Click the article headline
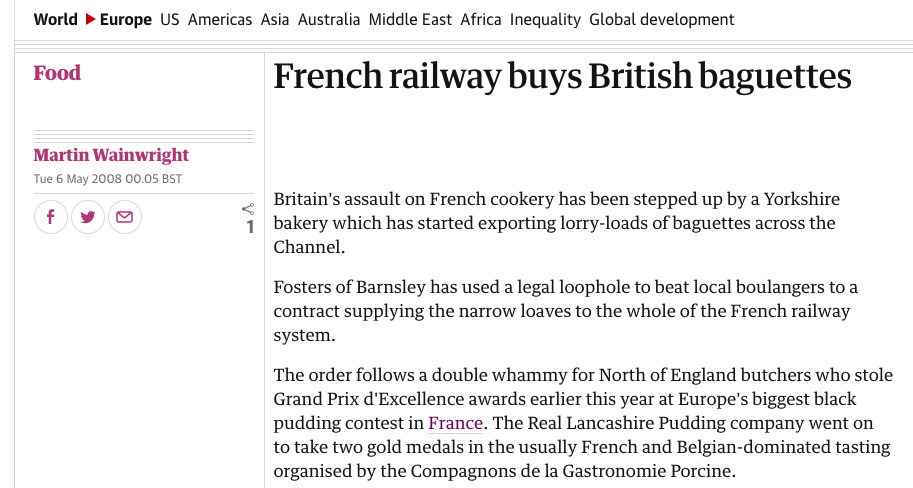Viewport: 913px width, 488px height. coord(562,77)
